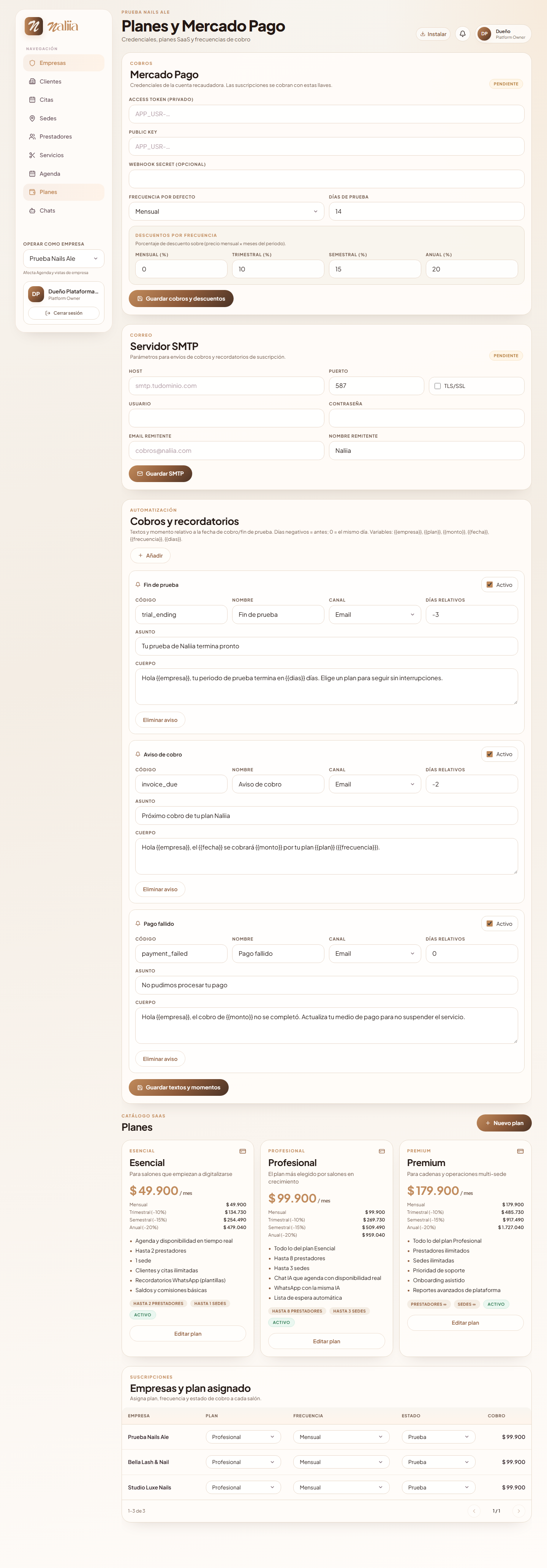Uncheck Activo for the Fin de prueba notice
The image size is (547, 1568).
(489, 585)
